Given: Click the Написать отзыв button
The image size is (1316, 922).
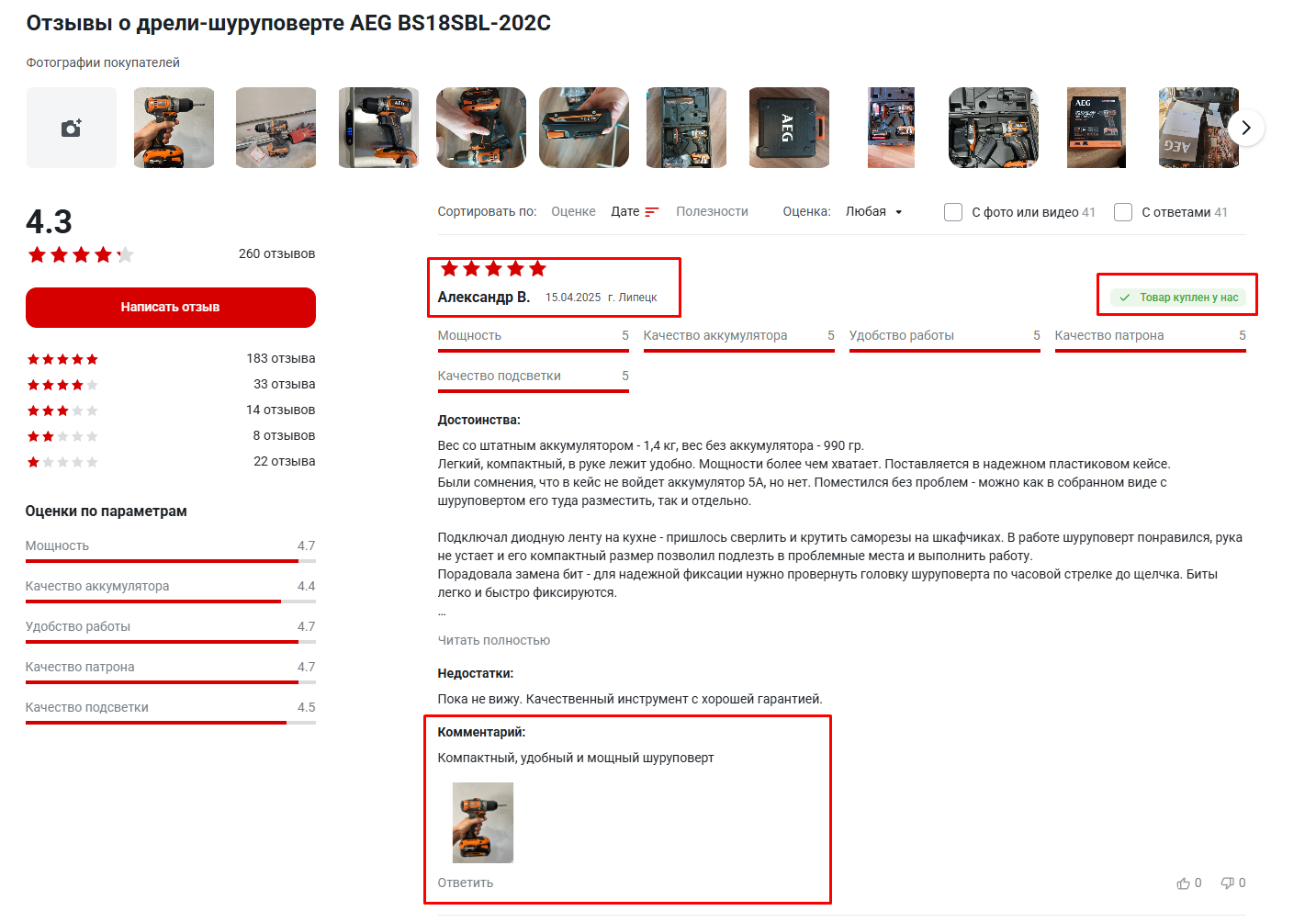Looking at the screenshot, I should (171, 308).
